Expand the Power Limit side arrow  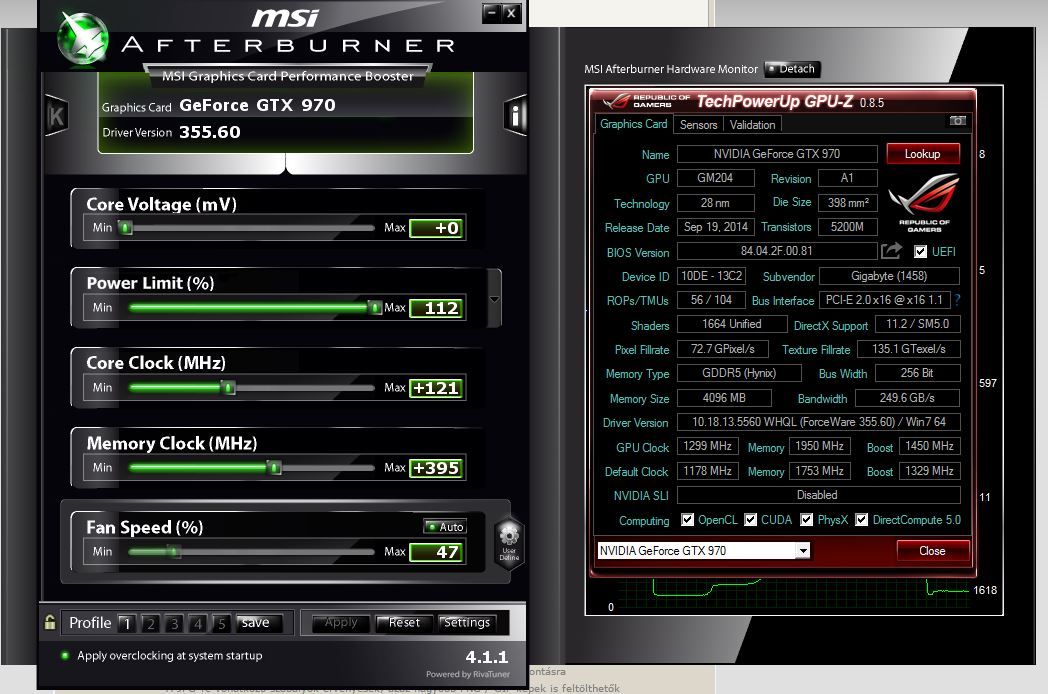(495, 299)
